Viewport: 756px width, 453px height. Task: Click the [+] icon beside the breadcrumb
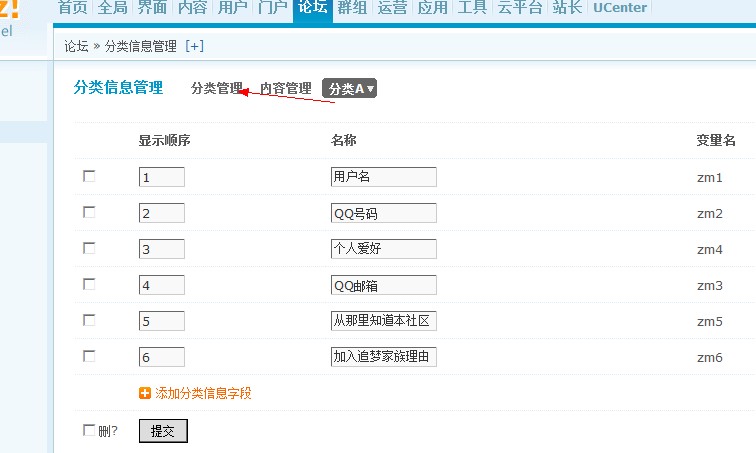(194, 46)
